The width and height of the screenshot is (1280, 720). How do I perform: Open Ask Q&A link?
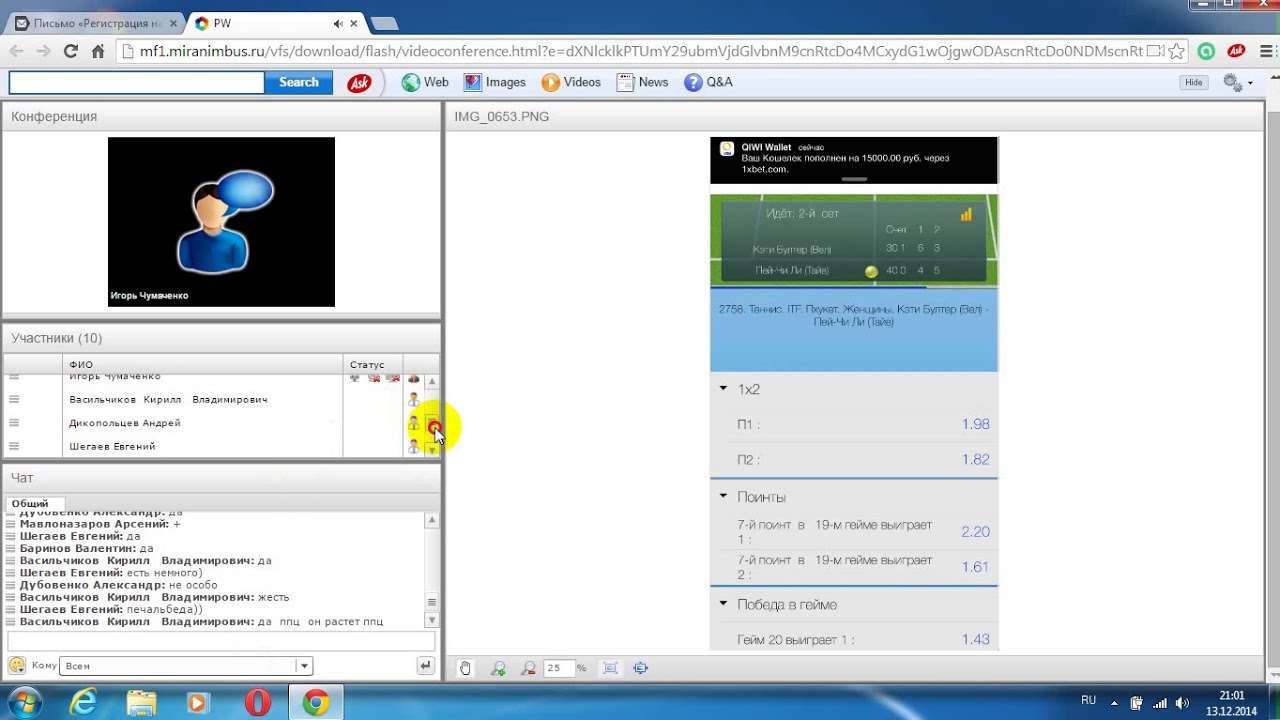point(709,83)
